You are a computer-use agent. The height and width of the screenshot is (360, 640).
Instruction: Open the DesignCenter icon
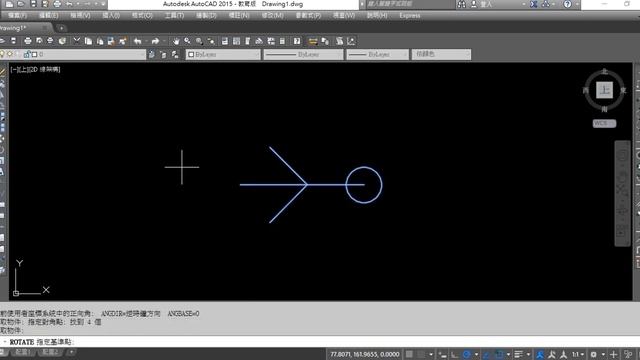236,41
